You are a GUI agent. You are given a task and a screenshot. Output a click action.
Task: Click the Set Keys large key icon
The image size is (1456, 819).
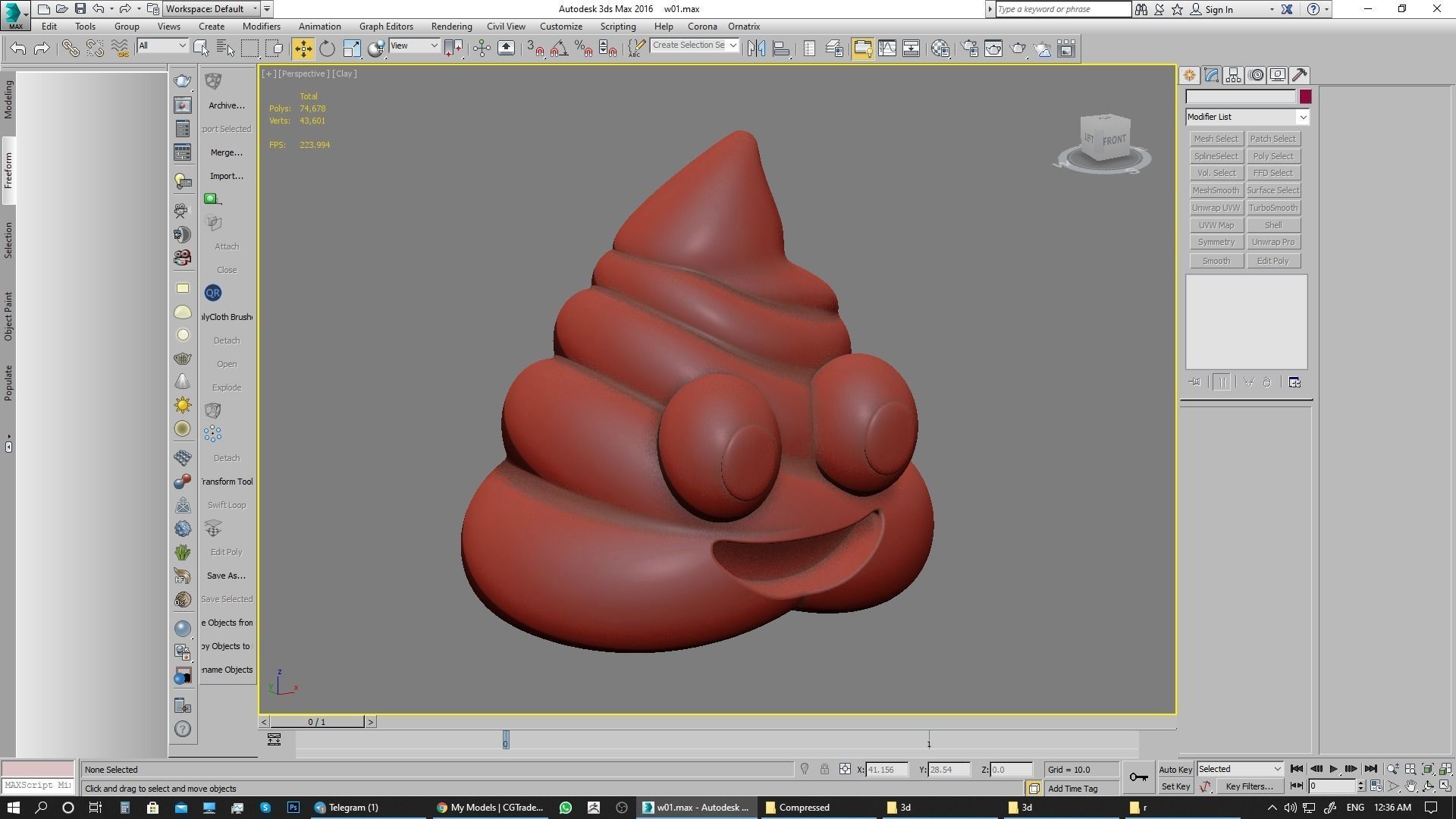[x=1138, y=777]
